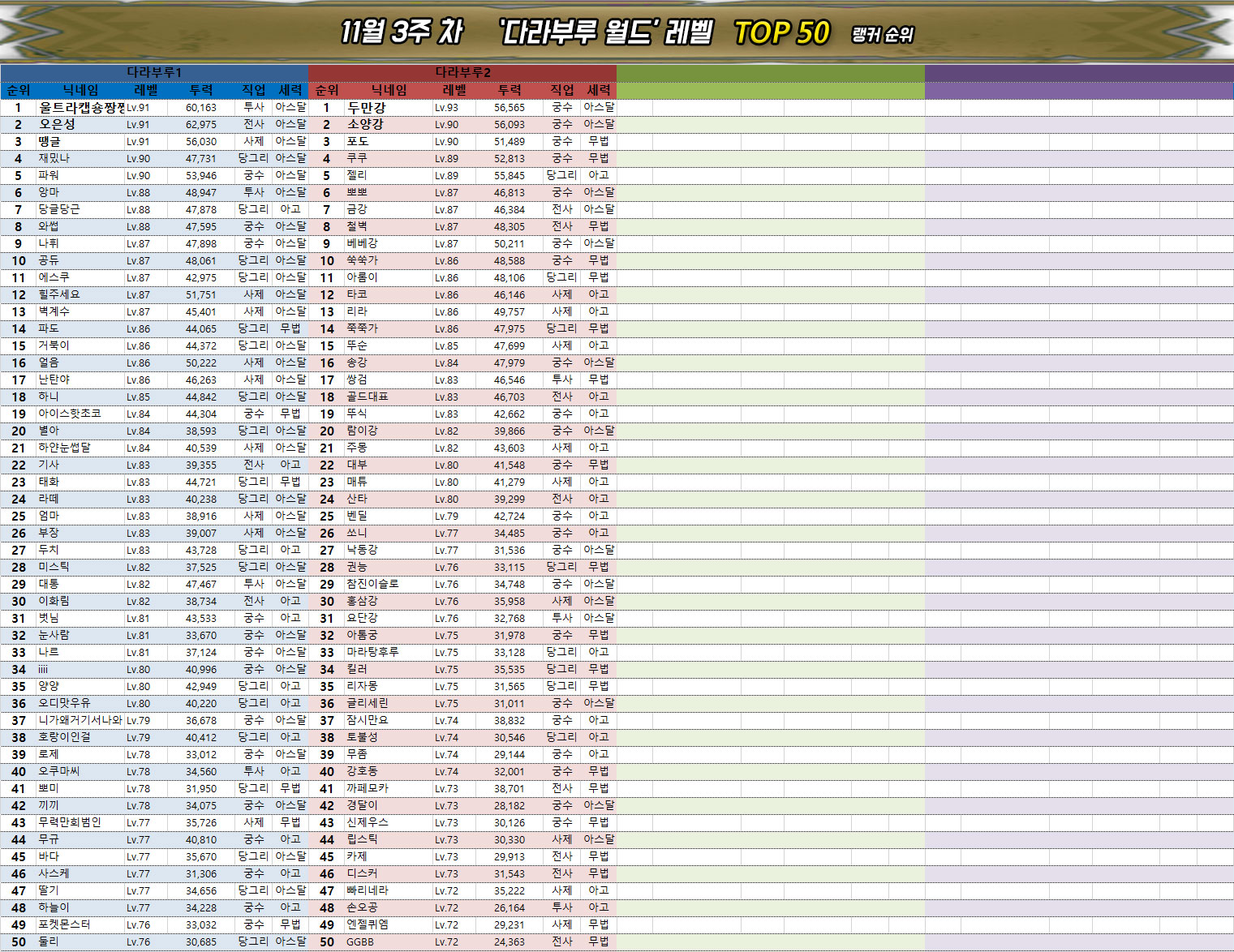
Task: Select nickname 포켓몬스터 at rank 49
Action: pos(64,924)
